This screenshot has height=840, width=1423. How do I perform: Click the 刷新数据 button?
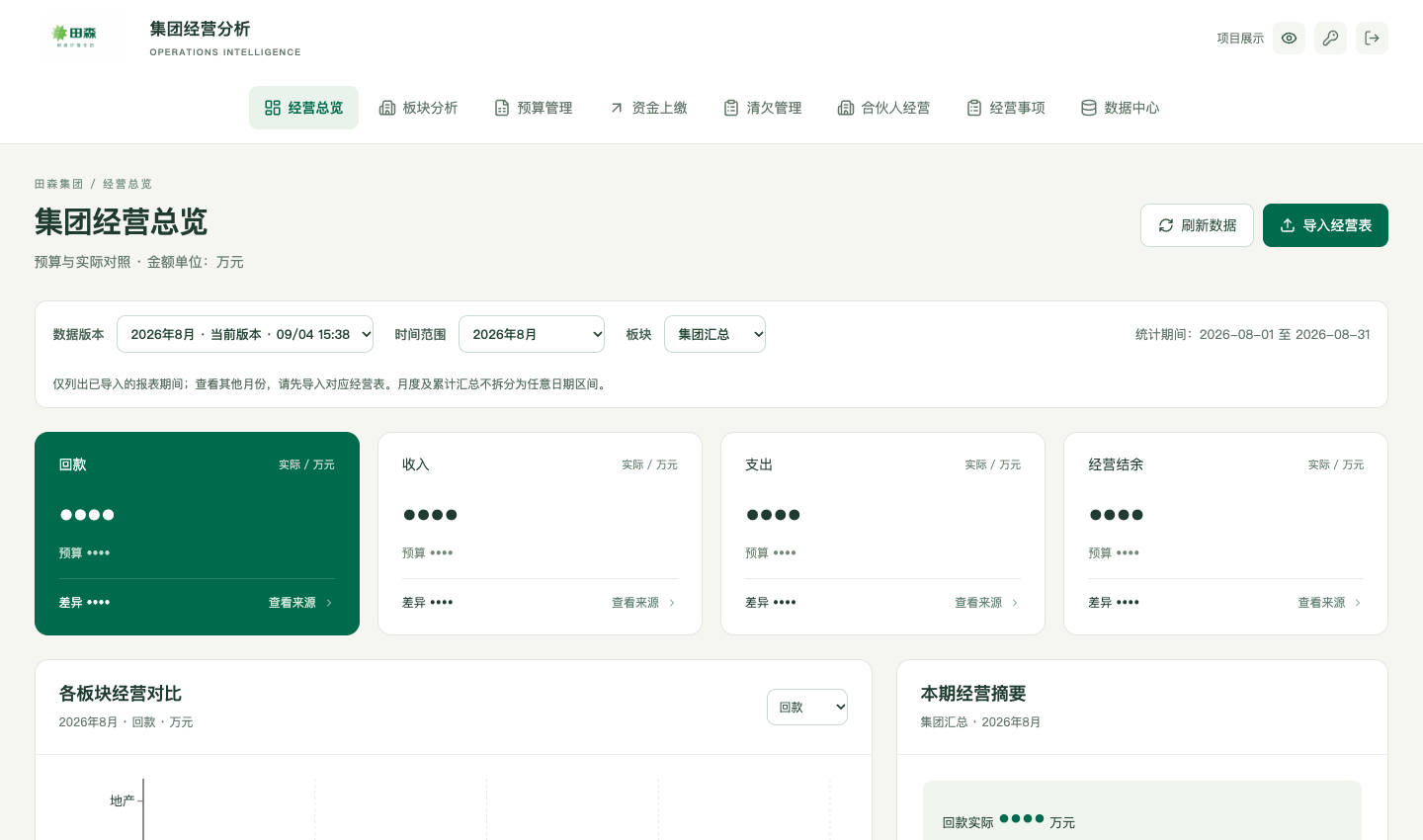1197,225
